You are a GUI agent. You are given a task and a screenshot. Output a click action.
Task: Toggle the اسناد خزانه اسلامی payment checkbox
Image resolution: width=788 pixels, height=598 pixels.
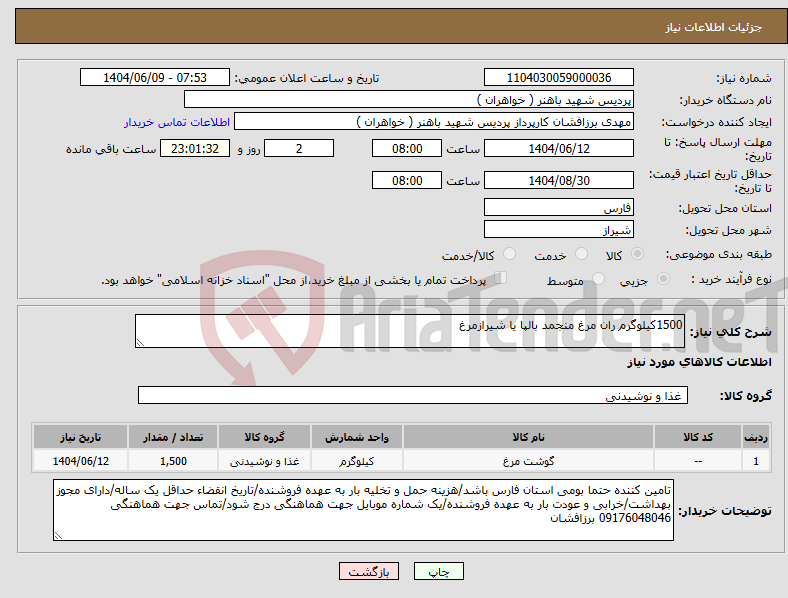coord(500,278)
